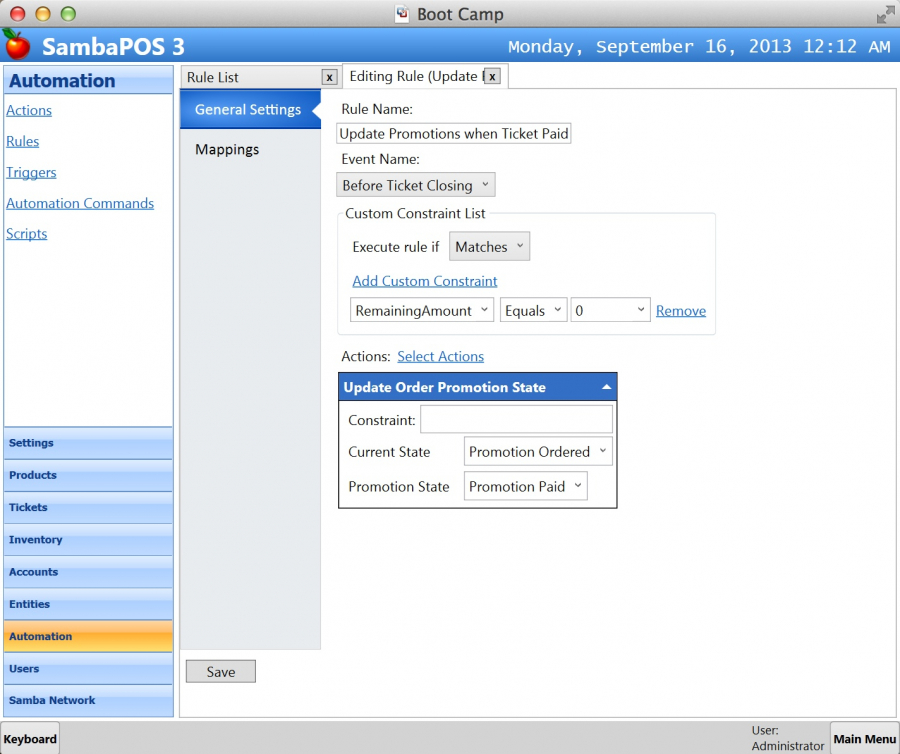Open the Current State dropdown
Screen dimensions: 900x754
[538, 452]
